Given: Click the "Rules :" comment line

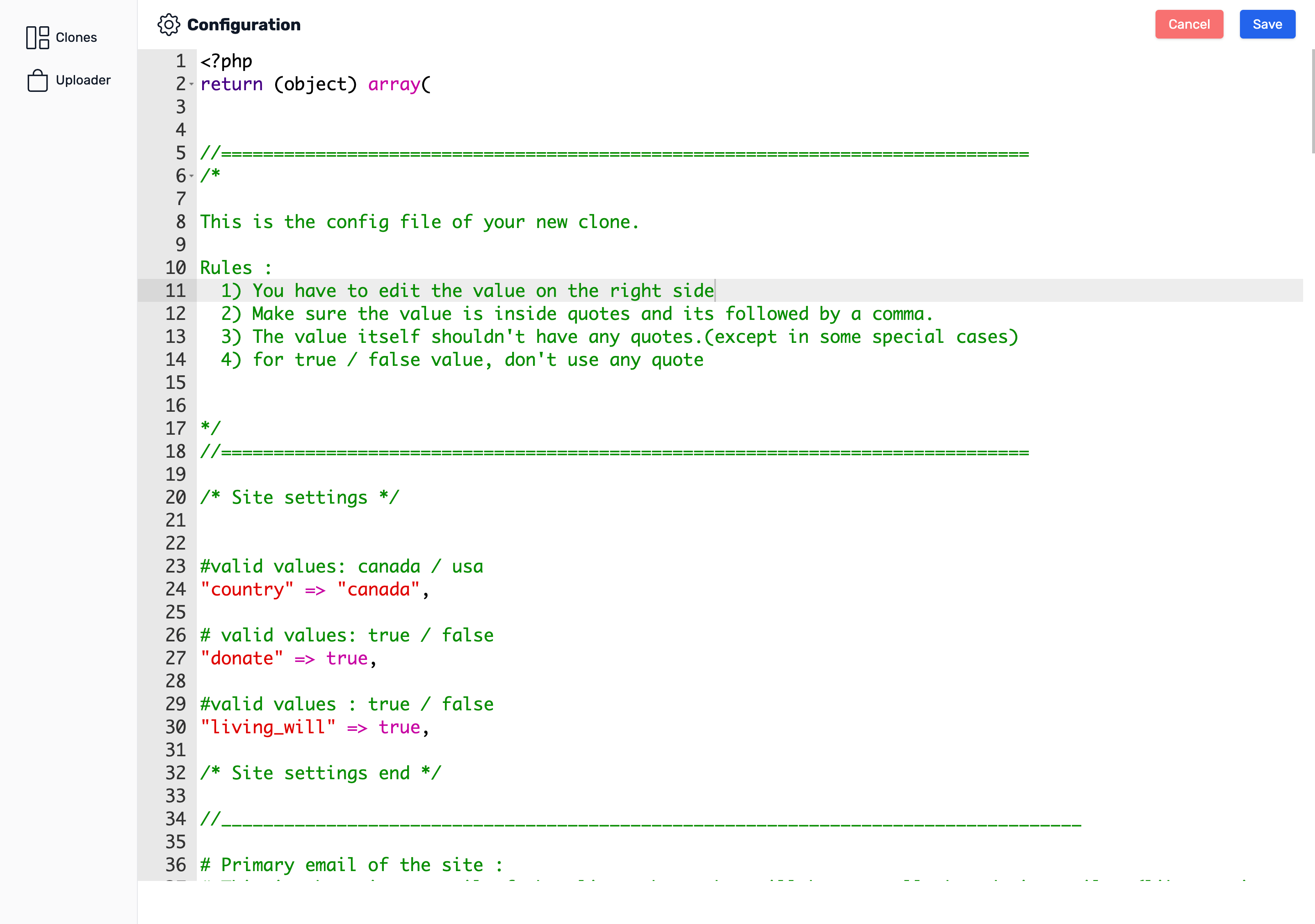Looking at the screenshot, I should tap(236, 267).
